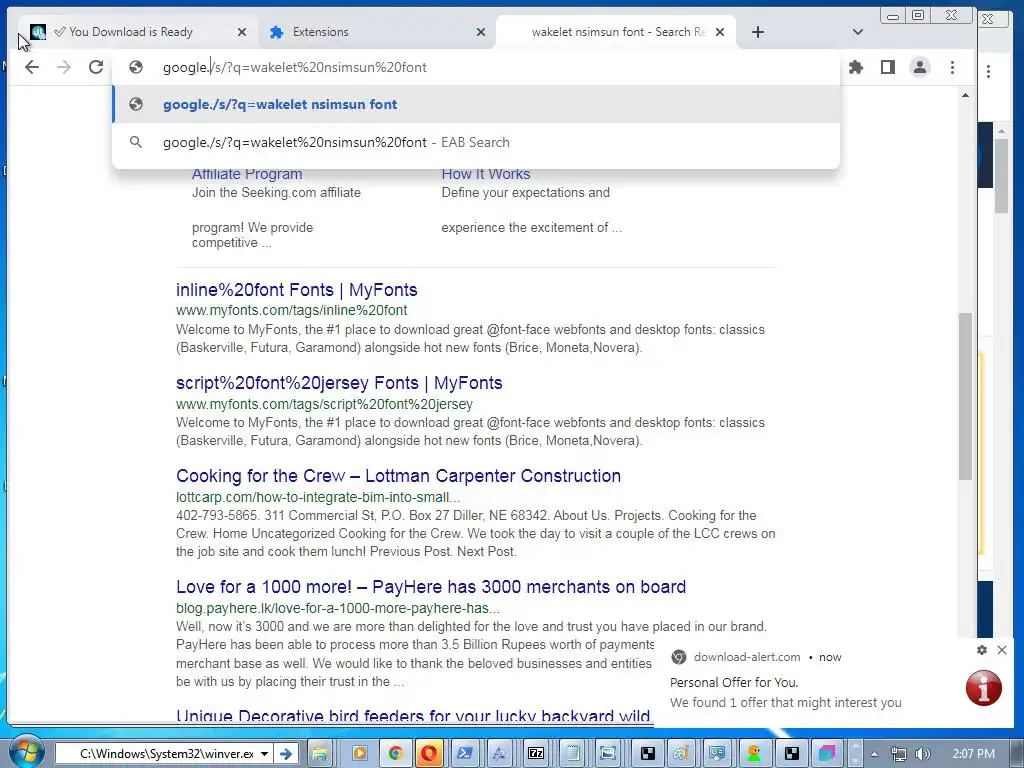Switch to the Extensions tab

point(320,32)
